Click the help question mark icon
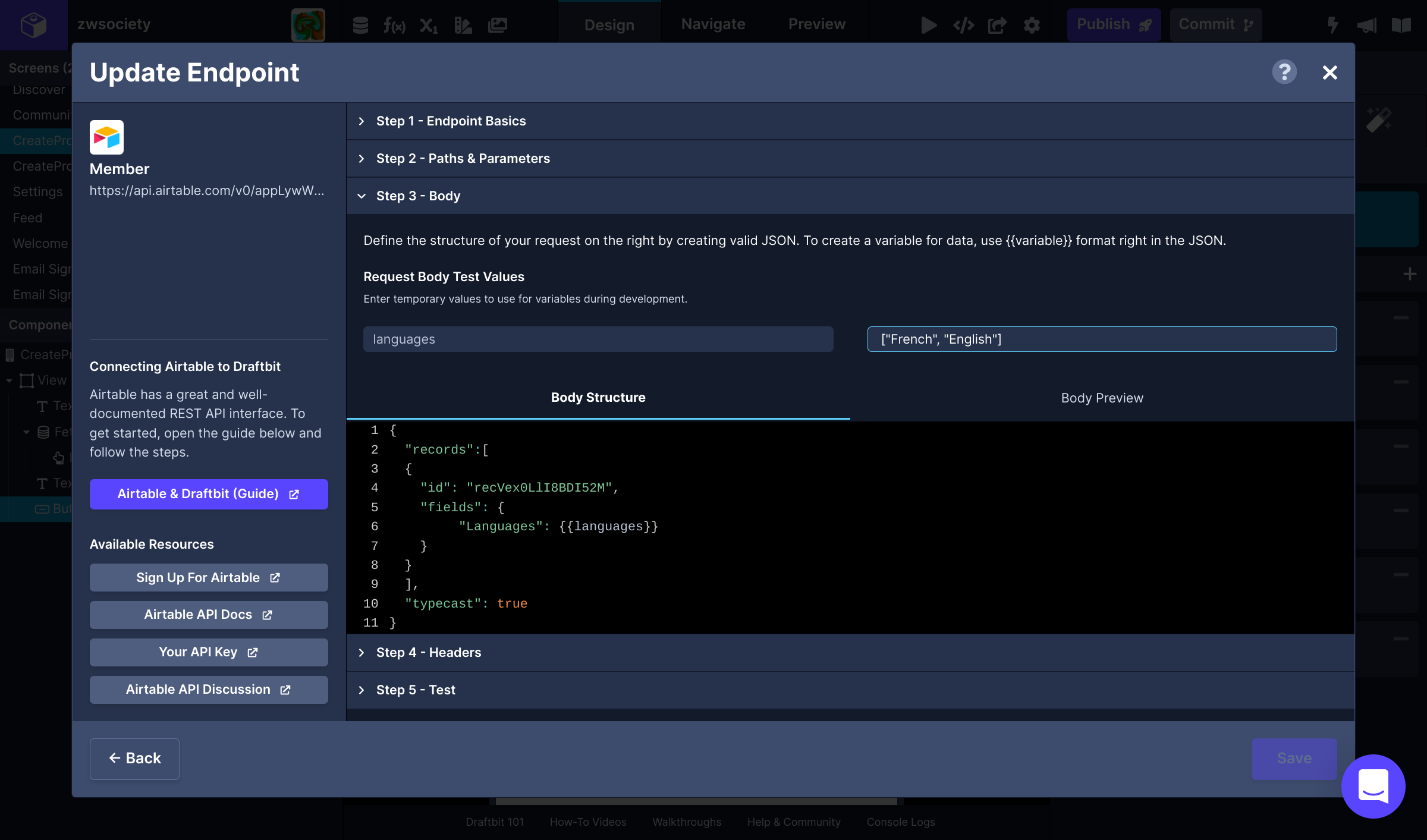The height and width of the screenshot is (840, 1427). tap(1284, 73)
